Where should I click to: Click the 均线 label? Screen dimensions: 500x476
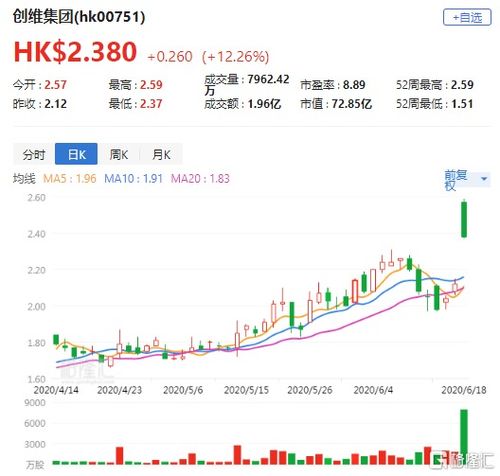tap(24, 179)
